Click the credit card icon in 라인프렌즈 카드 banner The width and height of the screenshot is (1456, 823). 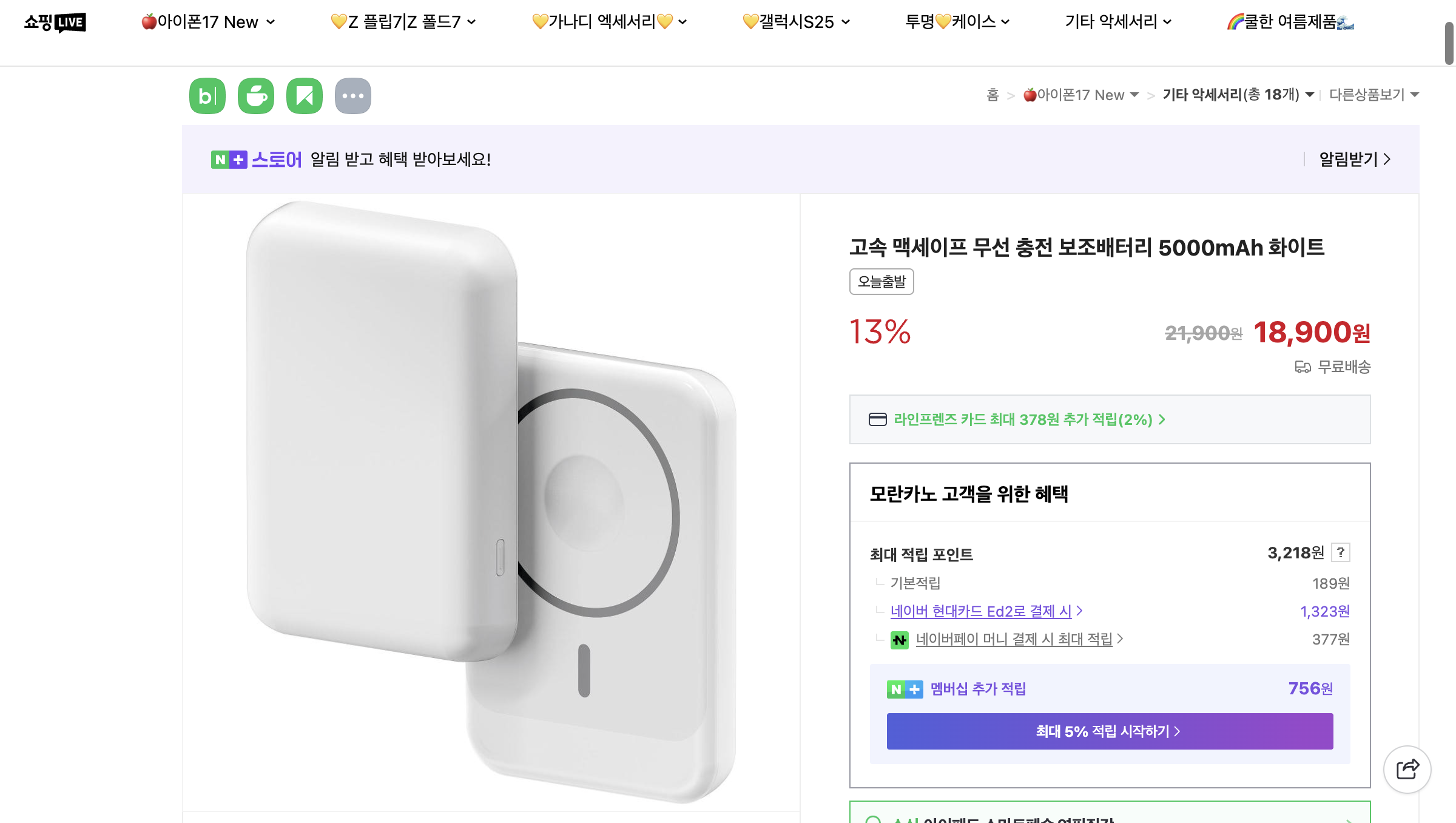(878, 419)
